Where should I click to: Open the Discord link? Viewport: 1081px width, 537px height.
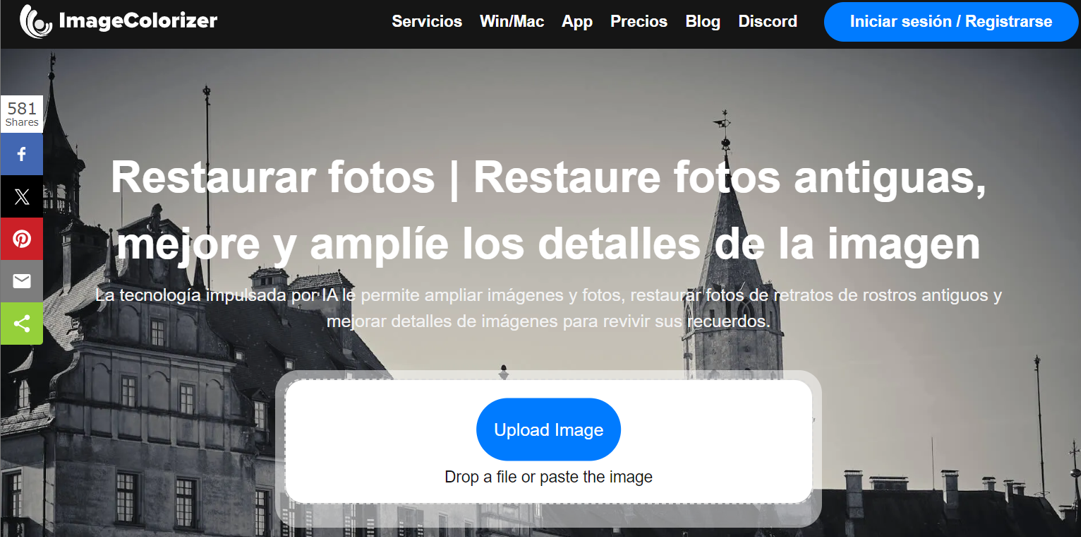[x=767, y=21]
